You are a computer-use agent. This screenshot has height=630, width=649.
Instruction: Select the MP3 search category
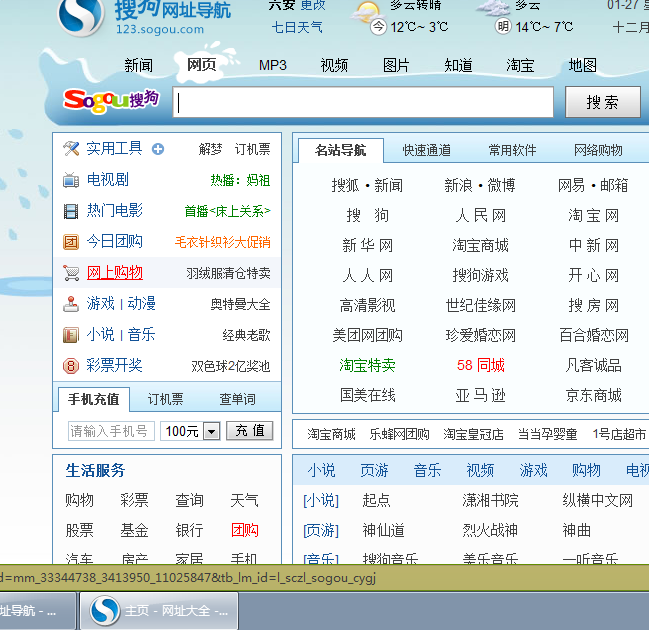coord(272,65)
